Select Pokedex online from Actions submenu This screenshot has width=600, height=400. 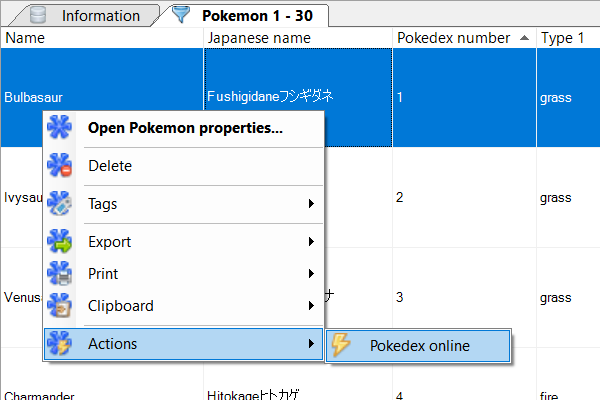coord(419,346)
